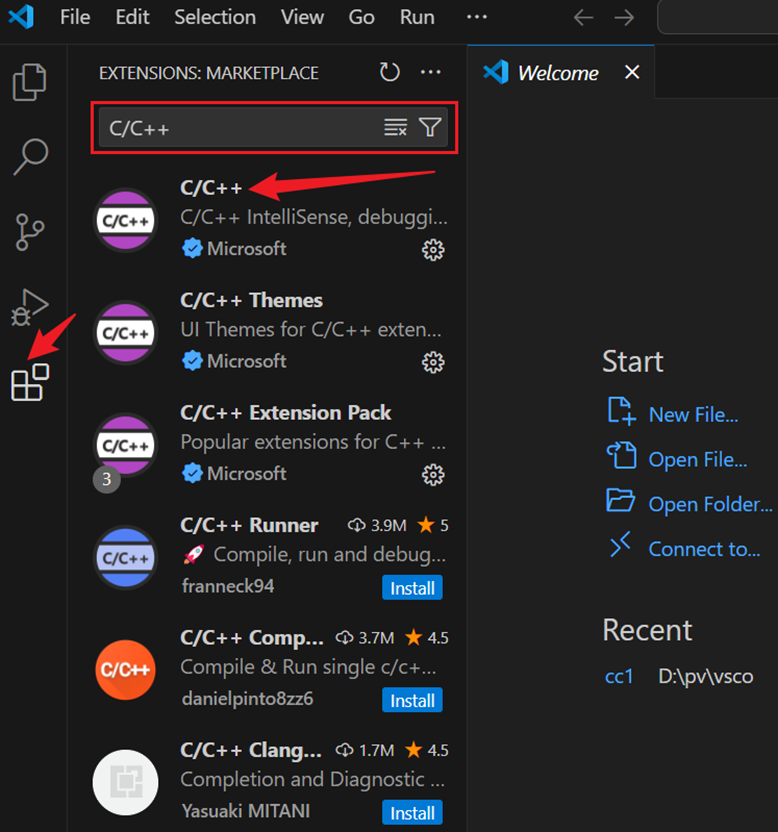Viewport: 778px width, 832px height.
Task: Refresh the extensions marketplace list
Action: [x=390, y=72]
